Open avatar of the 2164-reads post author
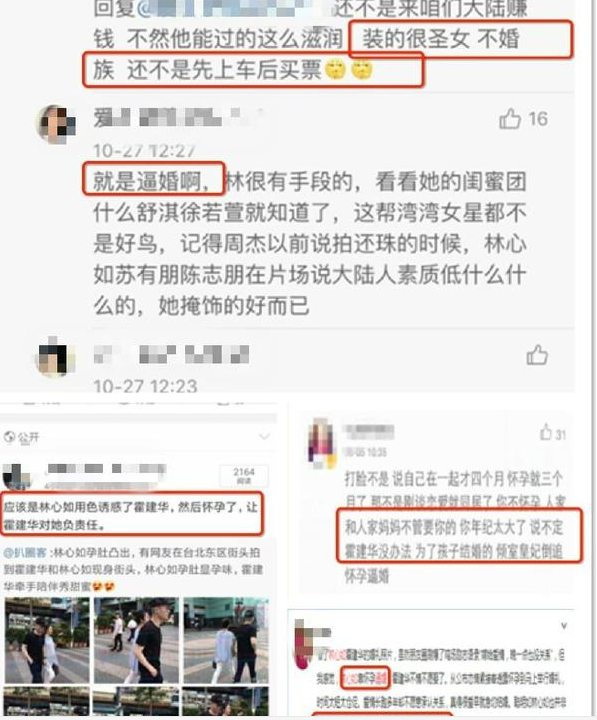This screenshot has width=597, height=720. point(16,477)
